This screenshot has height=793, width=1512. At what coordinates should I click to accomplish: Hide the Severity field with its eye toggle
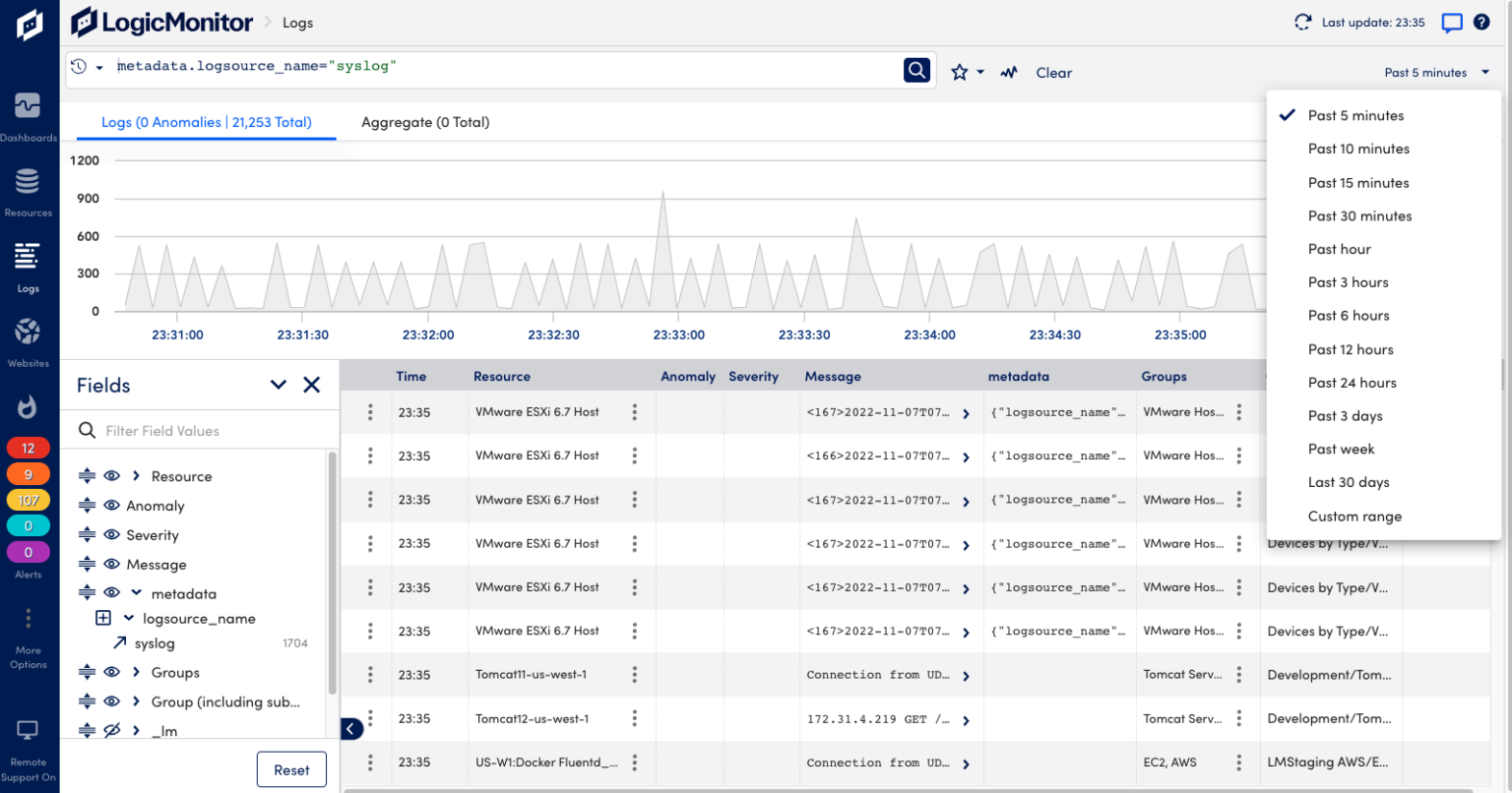[111, 534]
